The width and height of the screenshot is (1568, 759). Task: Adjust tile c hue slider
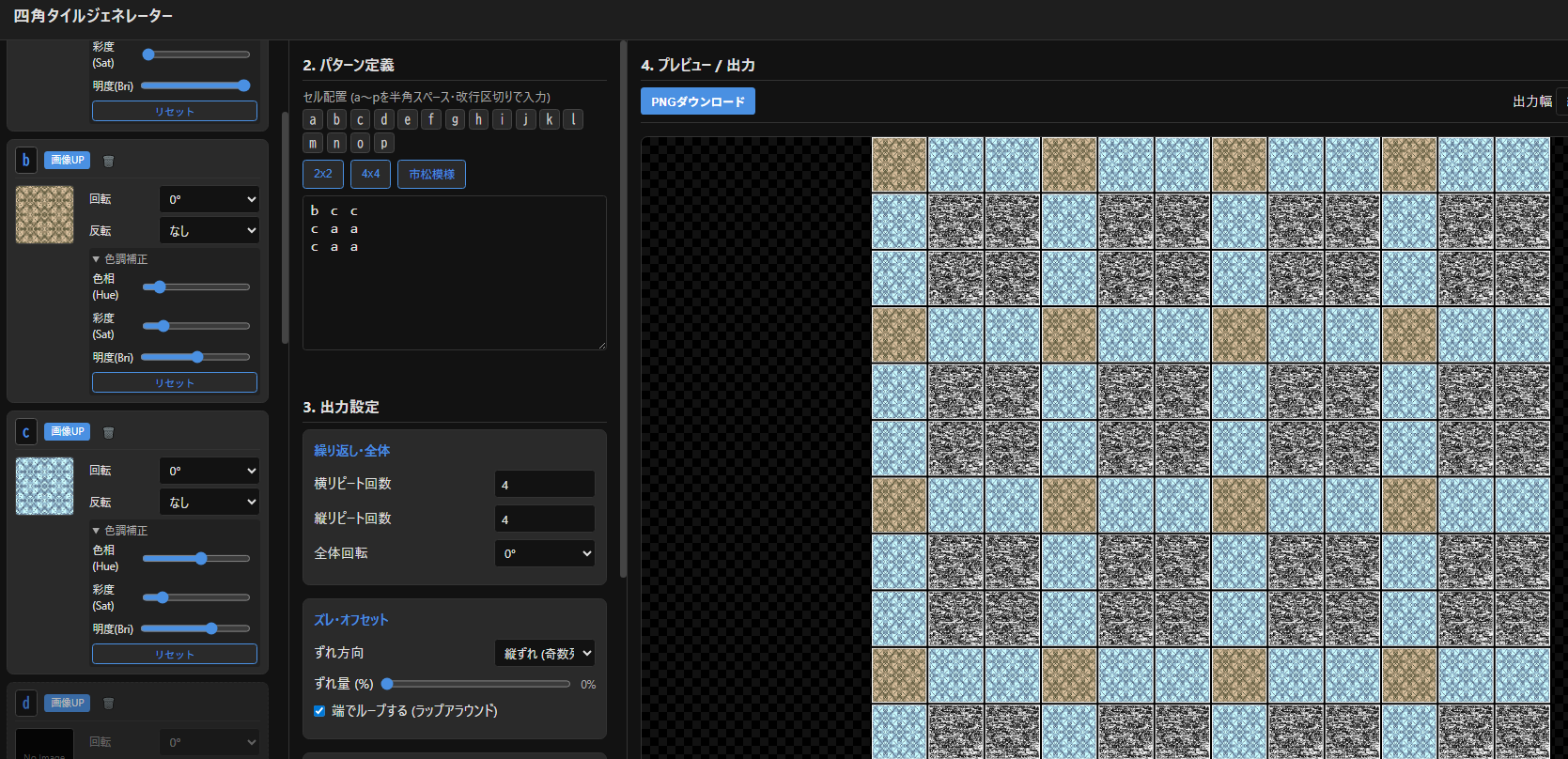(195, 558)
